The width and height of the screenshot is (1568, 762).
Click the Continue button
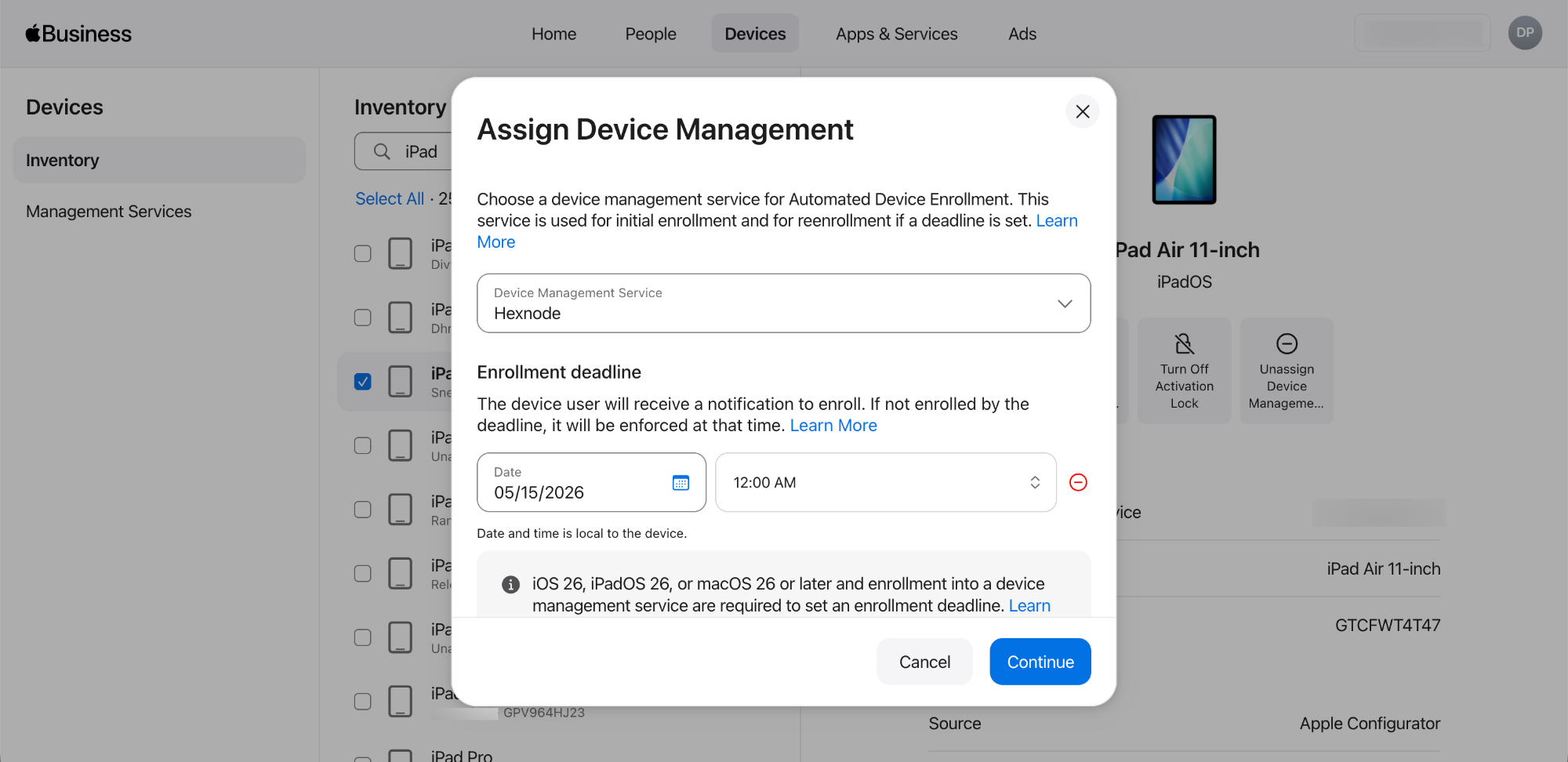coord(1040,662)
